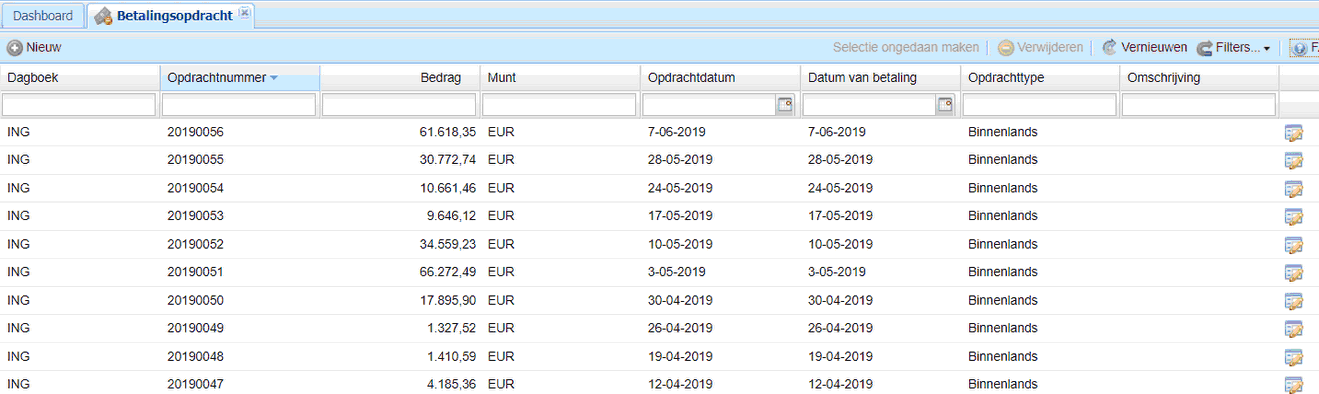The height and width of the screenshot is (394, 1319).
Task: Open row icon for order 20190051
Action: (1293, 272)
